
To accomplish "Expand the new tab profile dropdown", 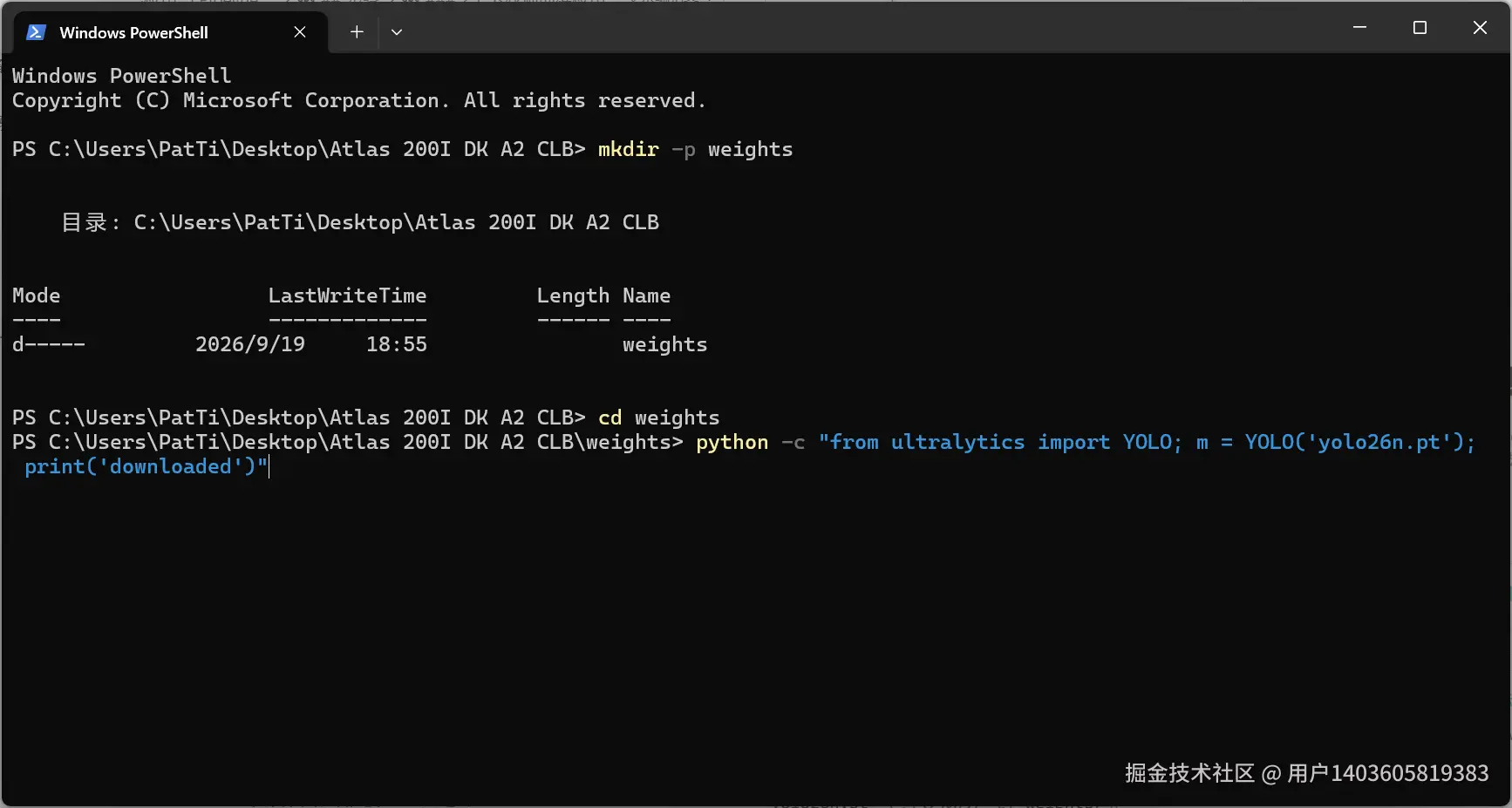I will pos(397,32).
